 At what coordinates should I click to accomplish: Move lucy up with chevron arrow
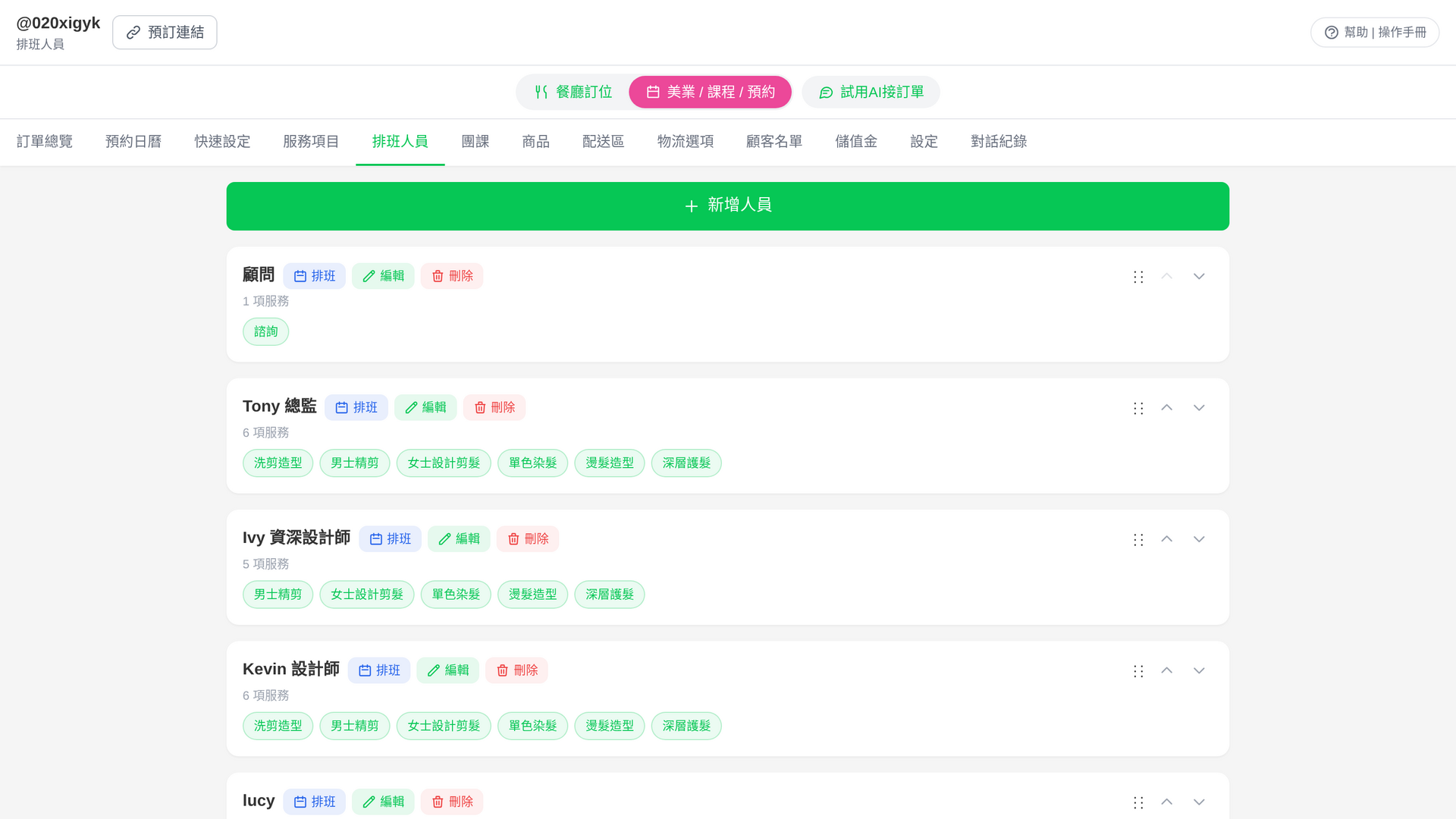tap(1166, 802)
